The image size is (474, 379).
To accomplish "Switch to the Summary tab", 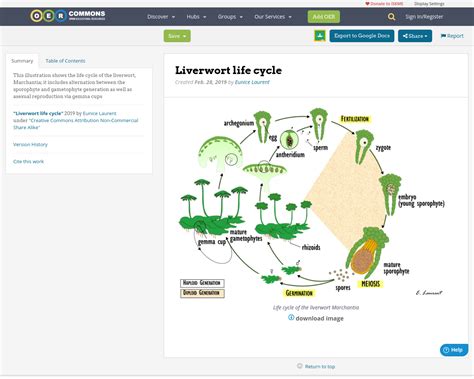I will click(22, 61).
